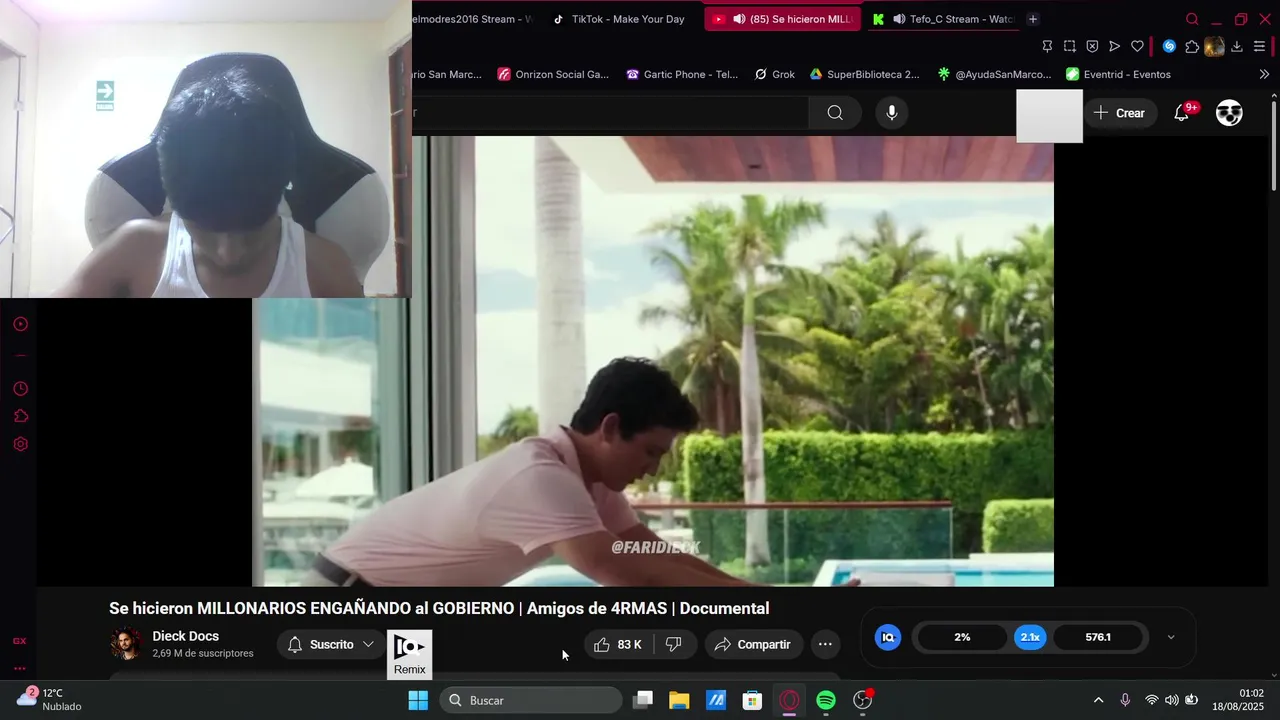This screenshot has width=1280, height=720.
Task: Click the 2.1x multiplier badge
Action: coord(1030,637)
